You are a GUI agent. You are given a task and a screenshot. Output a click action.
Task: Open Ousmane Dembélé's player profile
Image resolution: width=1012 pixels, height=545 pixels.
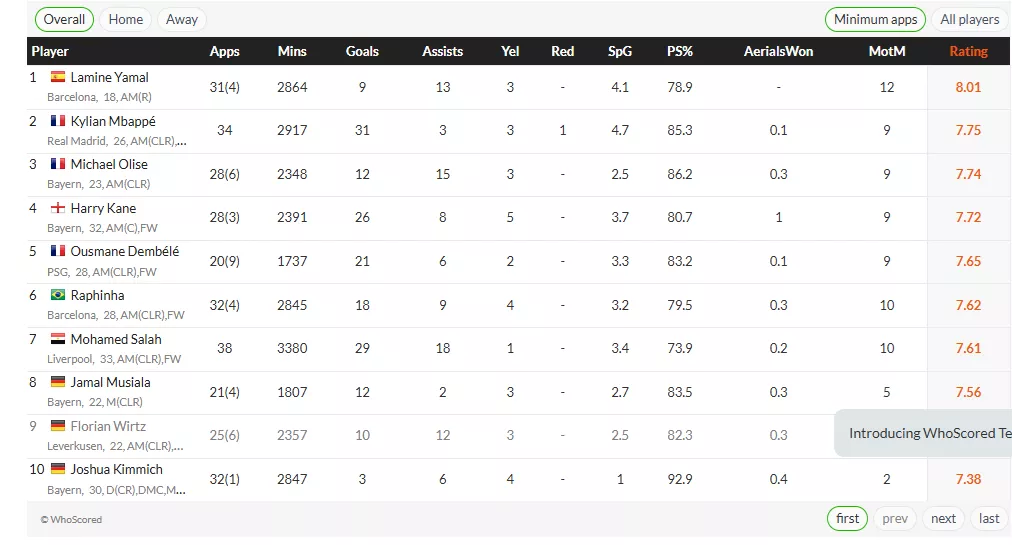pyautogui.click(x=125, y=251)
